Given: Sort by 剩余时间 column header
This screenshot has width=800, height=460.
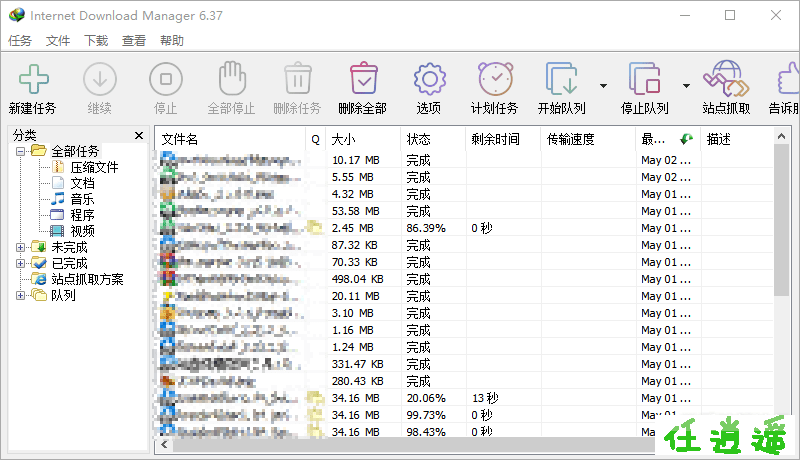Looking at the screenshot, I should point(503,139).
